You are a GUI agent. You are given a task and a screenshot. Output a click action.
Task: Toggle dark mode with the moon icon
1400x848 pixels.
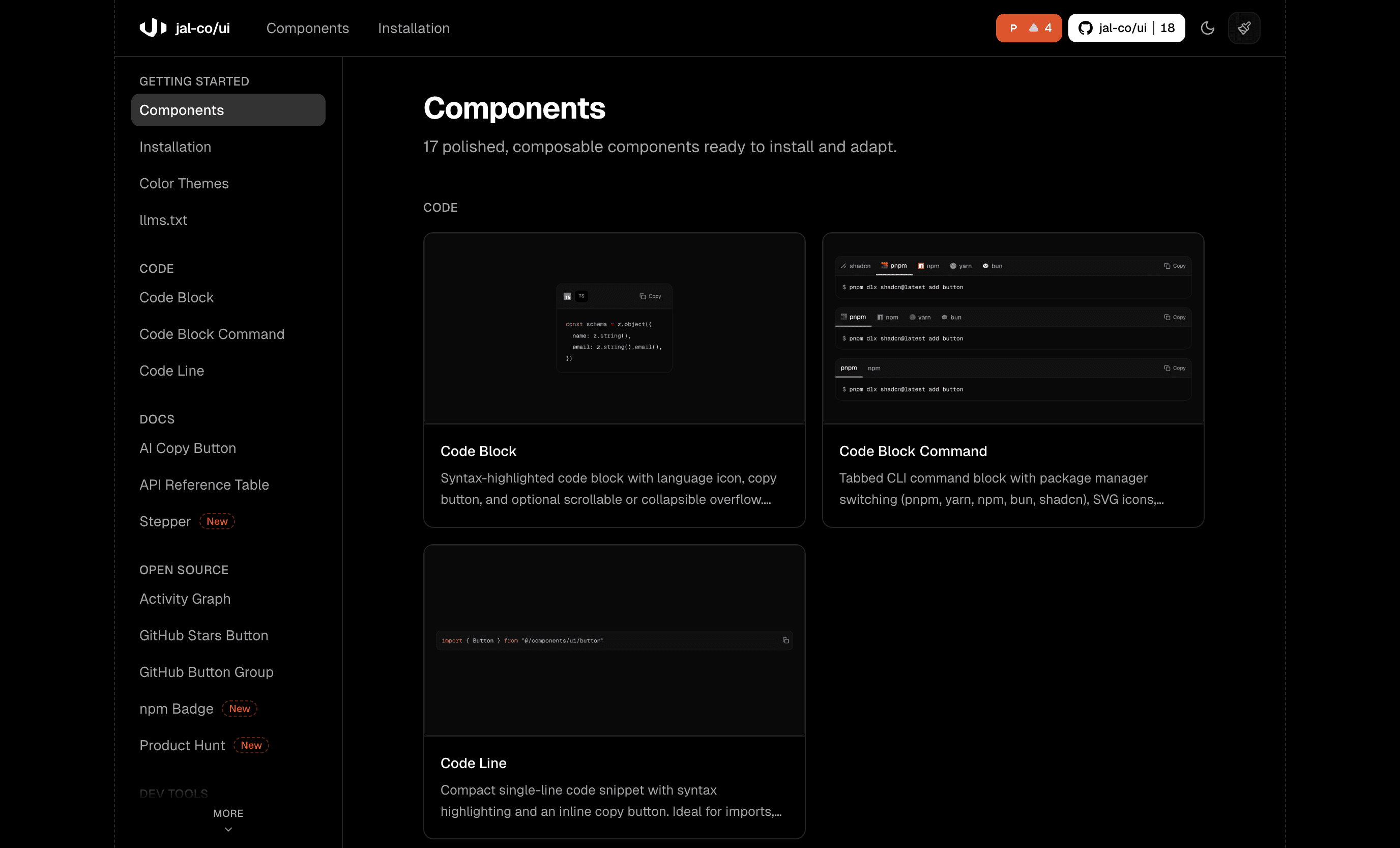1207,28
